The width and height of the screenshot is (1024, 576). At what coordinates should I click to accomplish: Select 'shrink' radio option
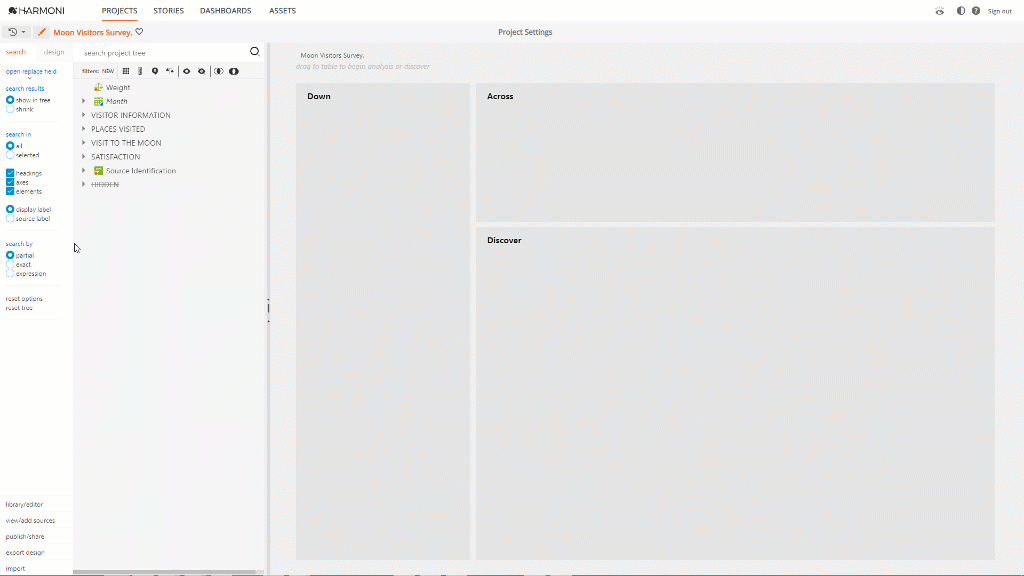coord(10,109)
